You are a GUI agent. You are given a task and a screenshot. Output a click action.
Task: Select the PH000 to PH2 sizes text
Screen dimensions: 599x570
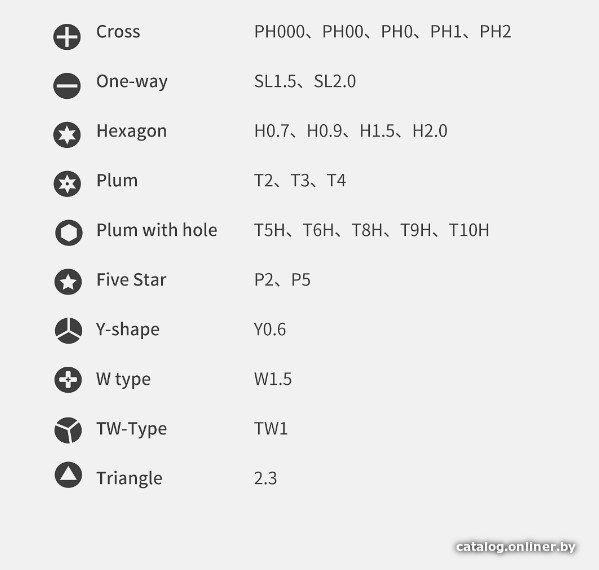click(382, 32)
